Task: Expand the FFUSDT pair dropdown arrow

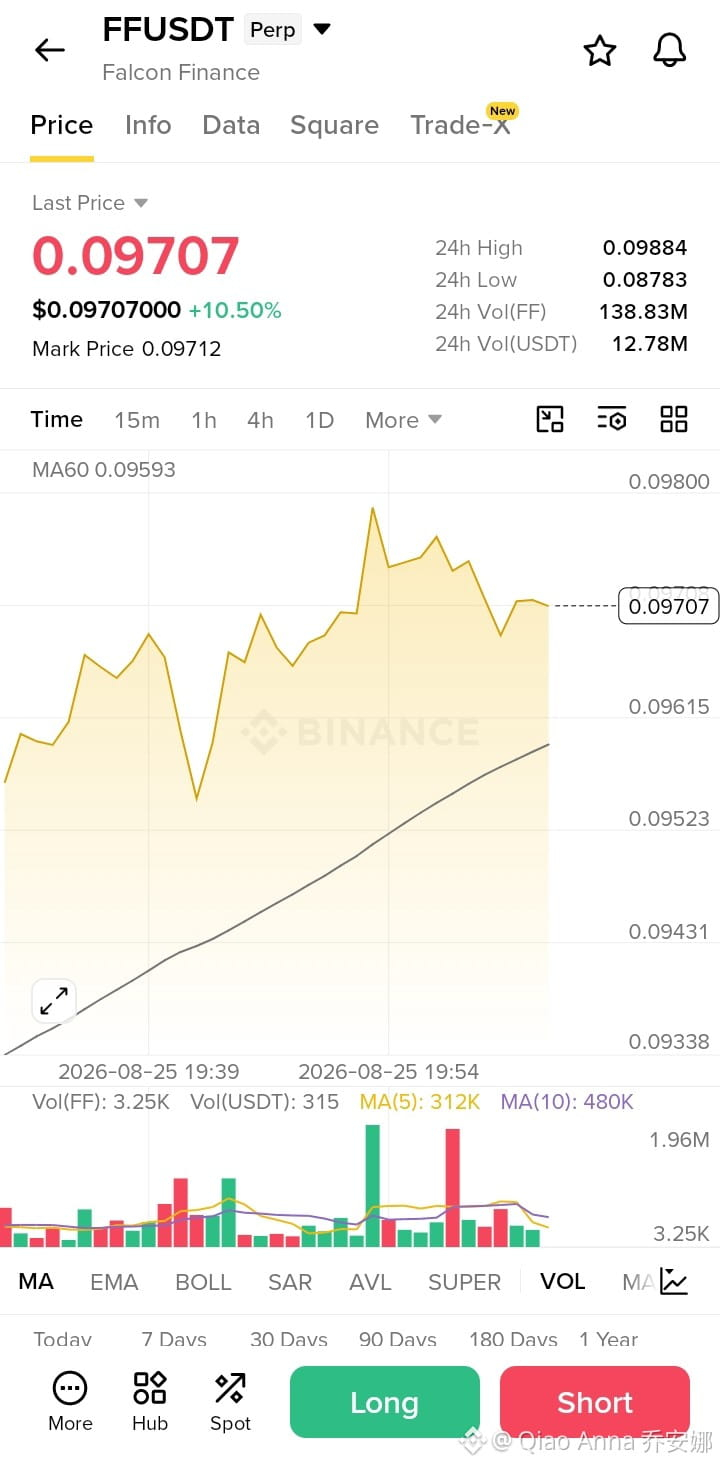Action: (x=322, y=29)
